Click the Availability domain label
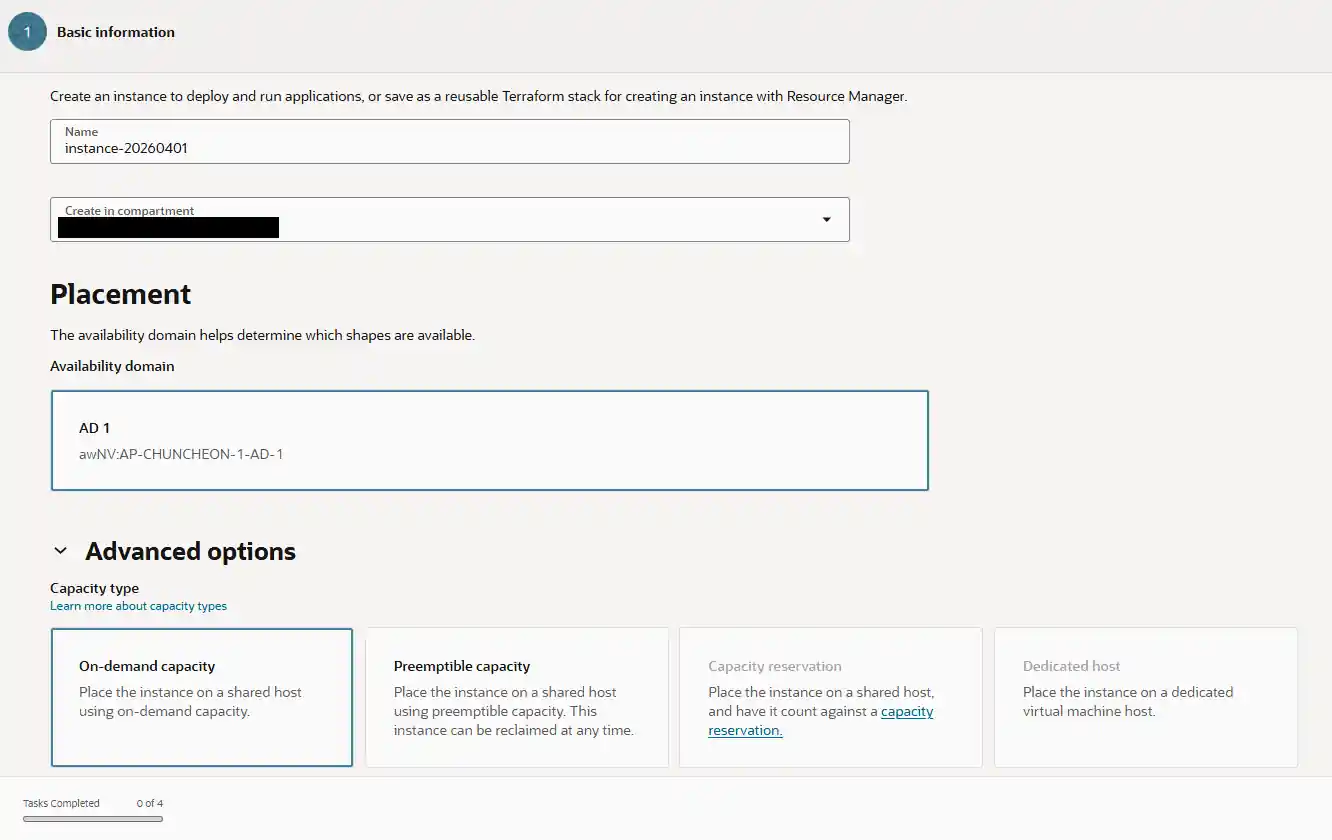1332x840 pixels. (x=112, y=366)
